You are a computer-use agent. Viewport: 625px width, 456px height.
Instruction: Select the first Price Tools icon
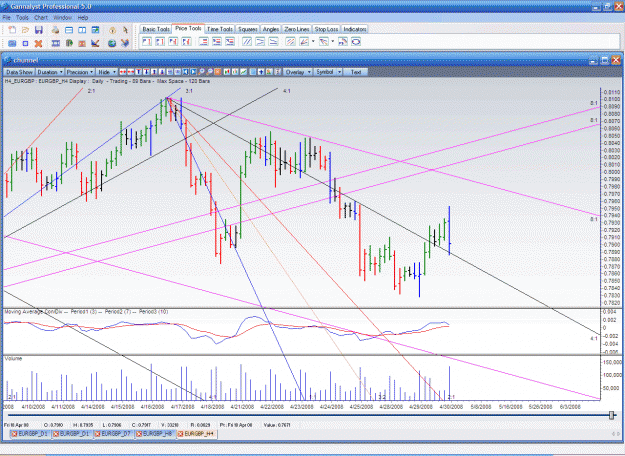(147, 41)
